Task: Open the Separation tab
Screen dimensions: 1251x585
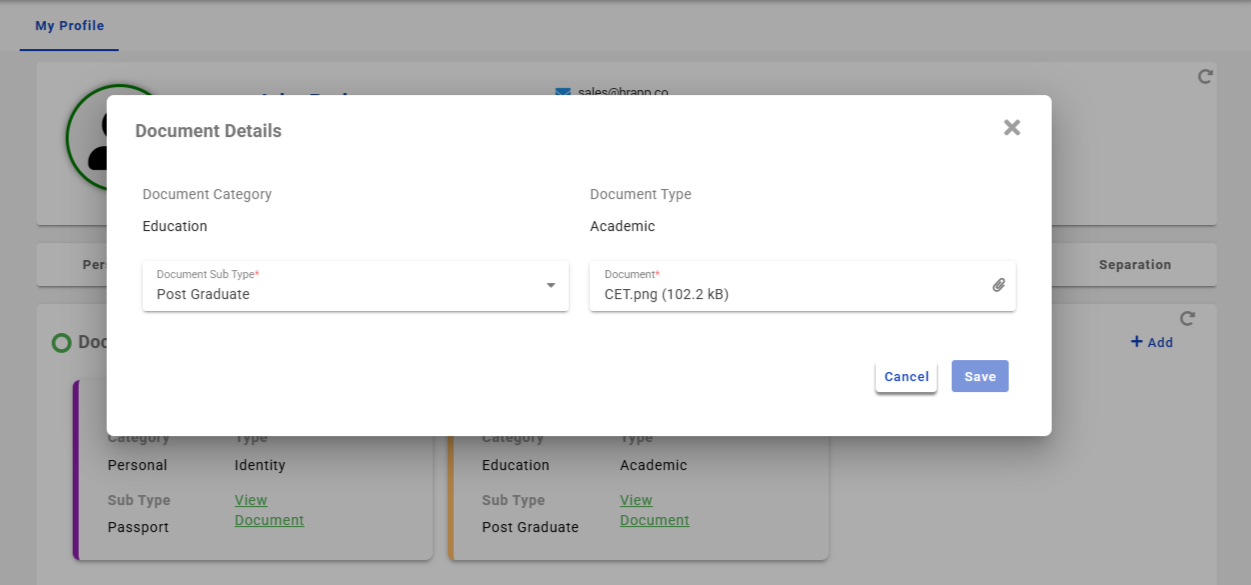Action: pyautogui.click(x=1134, y=265)
